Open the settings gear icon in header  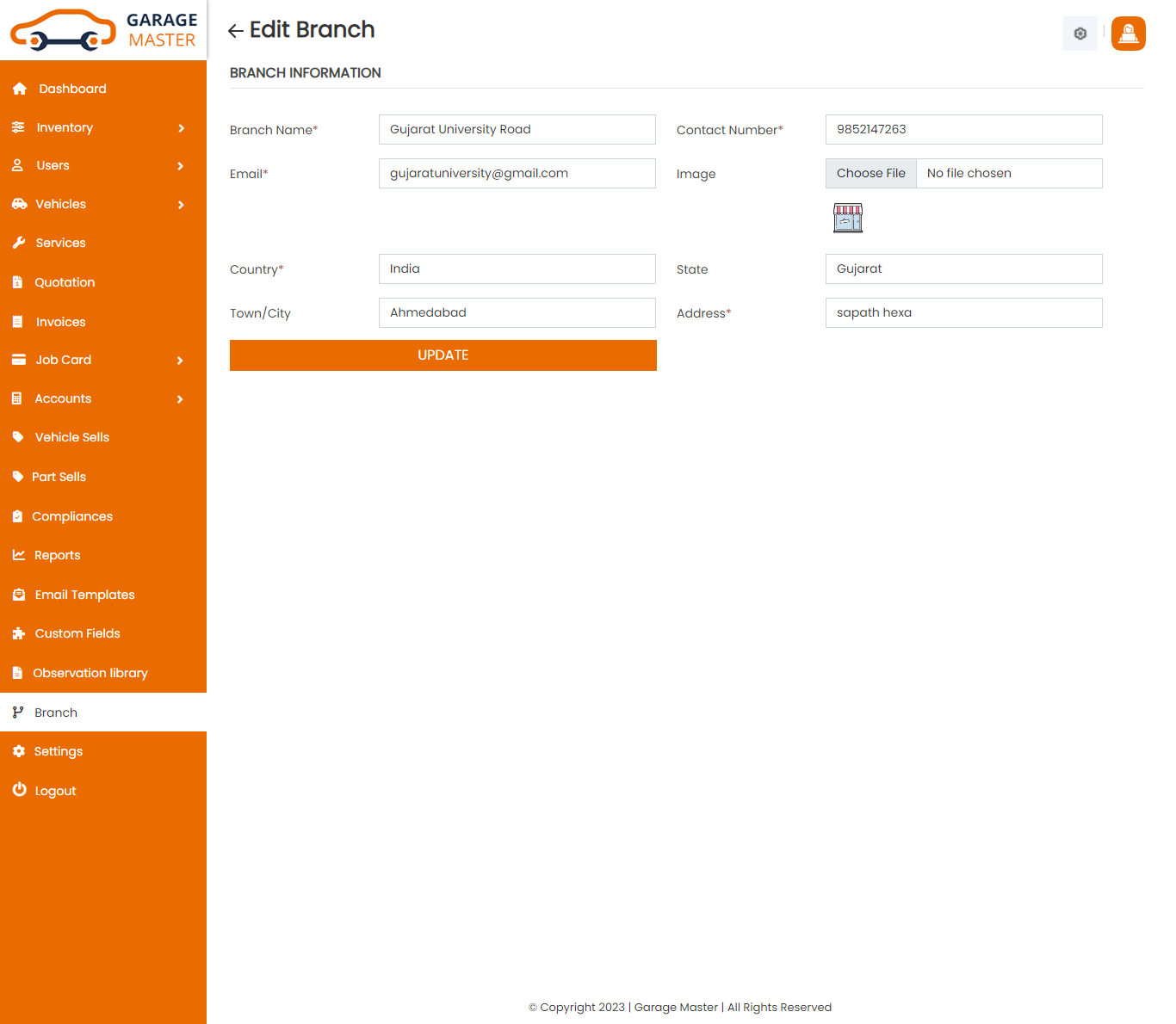[1080, 34]
